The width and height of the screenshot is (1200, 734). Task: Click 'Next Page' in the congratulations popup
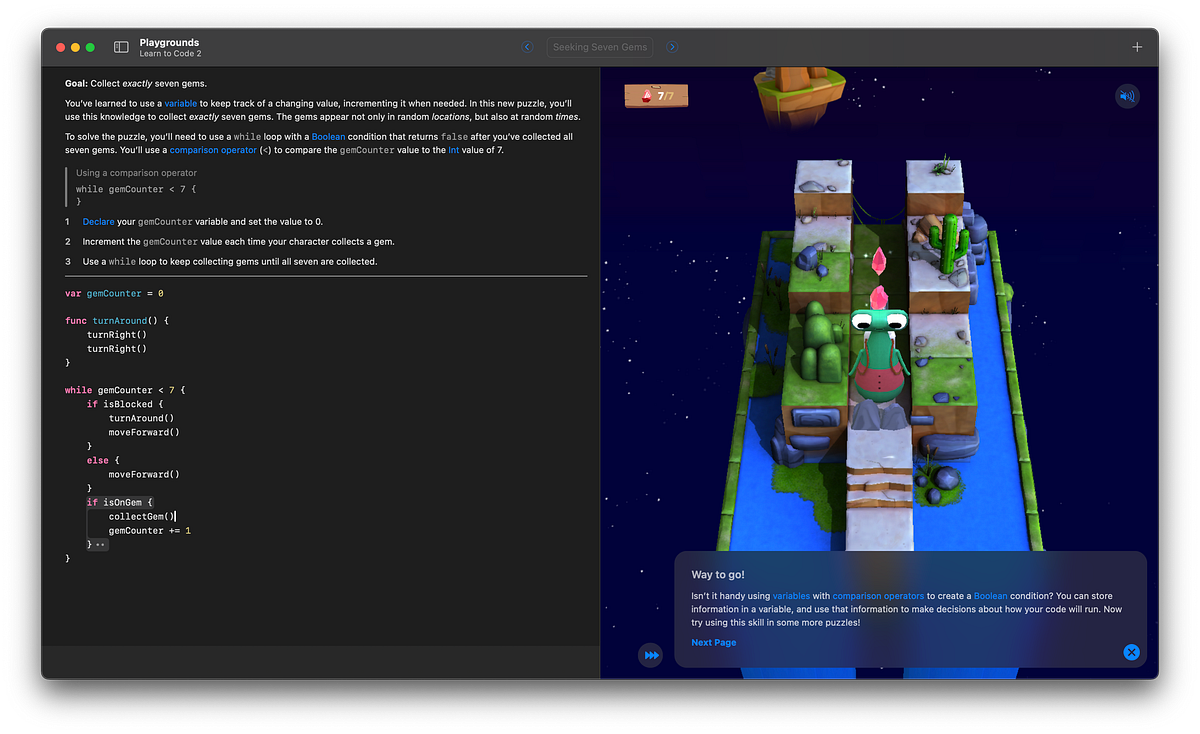point(713,642)
